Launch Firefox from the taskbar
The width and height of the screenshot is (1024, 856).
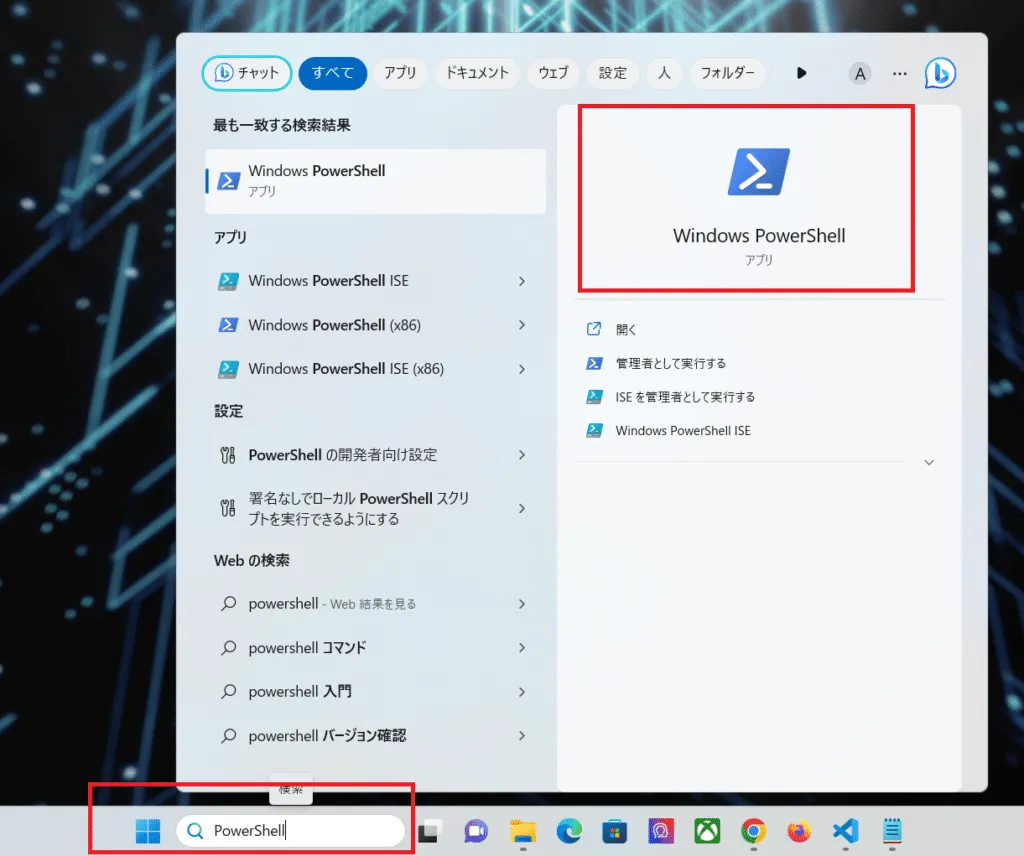[799, 831]
